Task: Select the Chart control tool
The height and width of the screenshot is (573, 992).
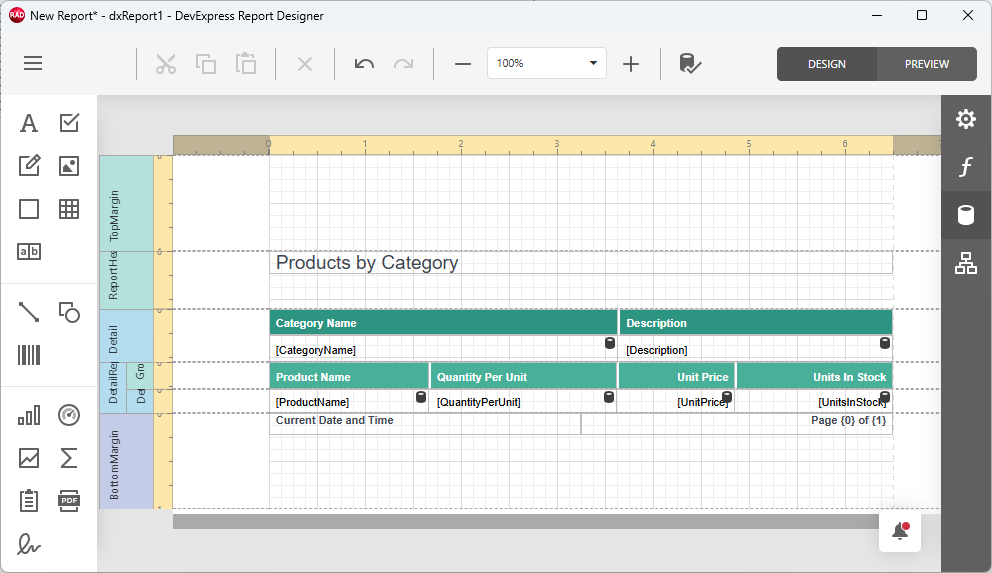Action: click(28, 416)
